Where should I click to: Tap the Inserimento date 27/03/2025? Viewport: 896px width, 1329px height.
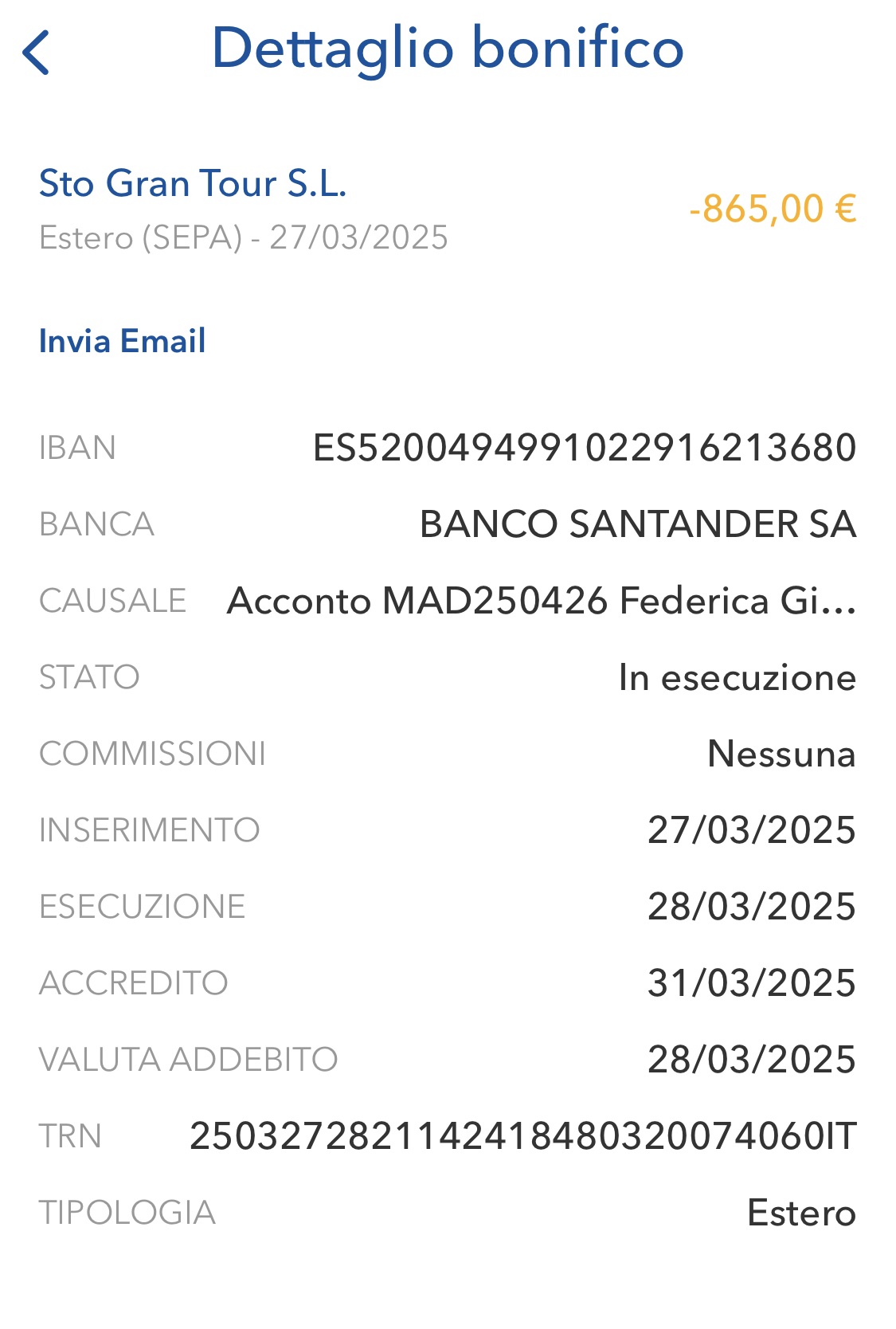pyautogui.click(x=752, y=830)
